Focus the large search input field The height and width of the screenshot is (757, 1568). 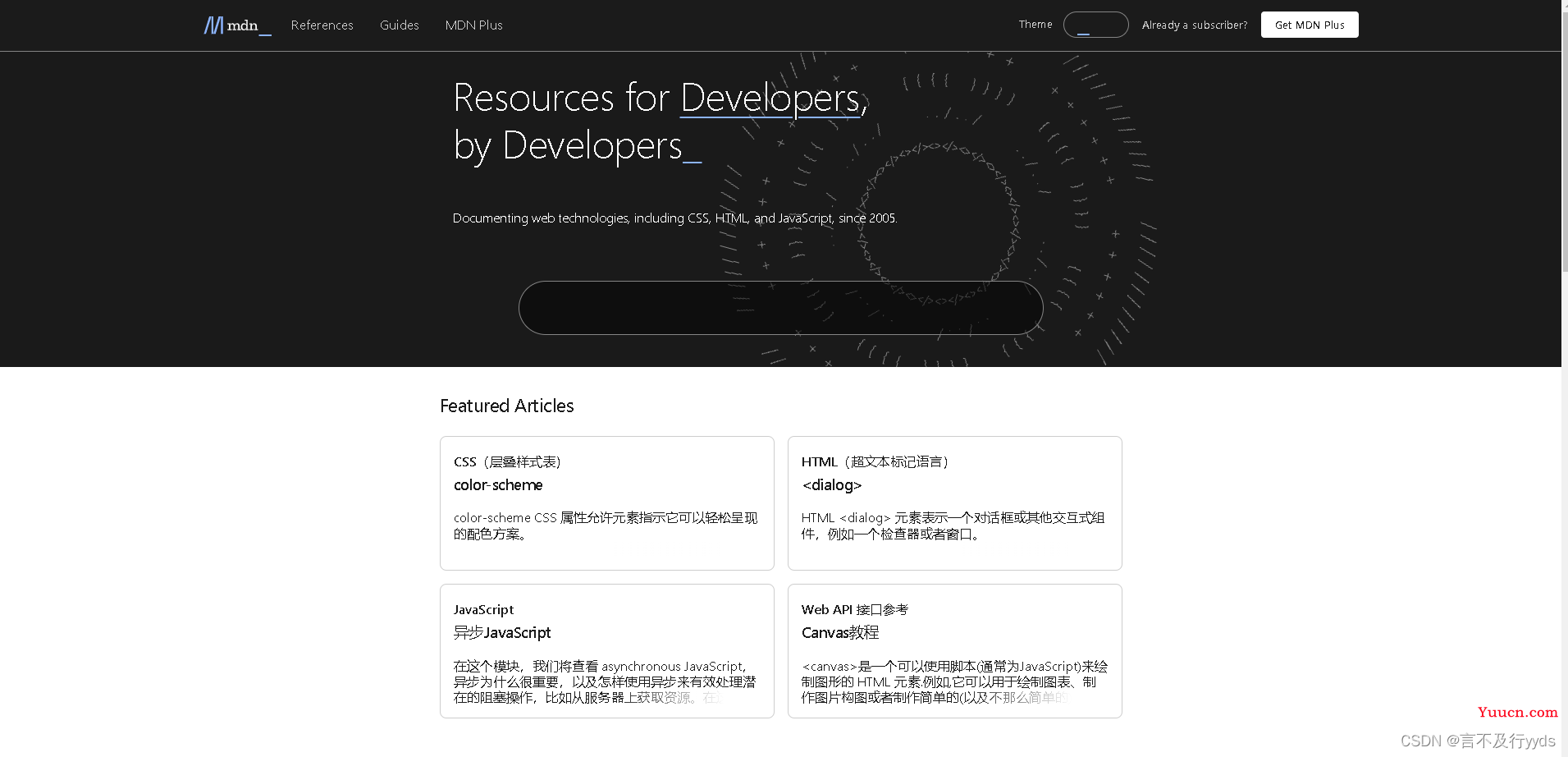(780, 308)
